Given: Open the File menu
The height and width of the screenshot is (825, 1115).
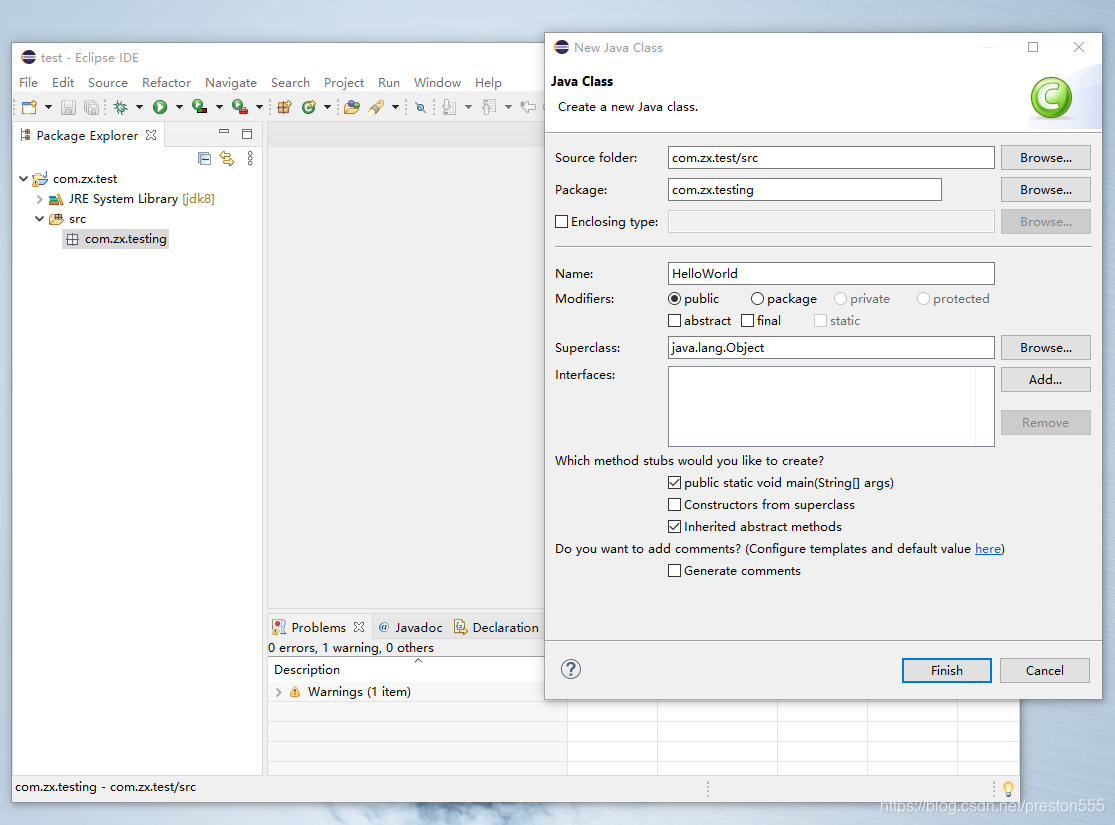Looking at the screenshot, I should [x=28, y=82].
